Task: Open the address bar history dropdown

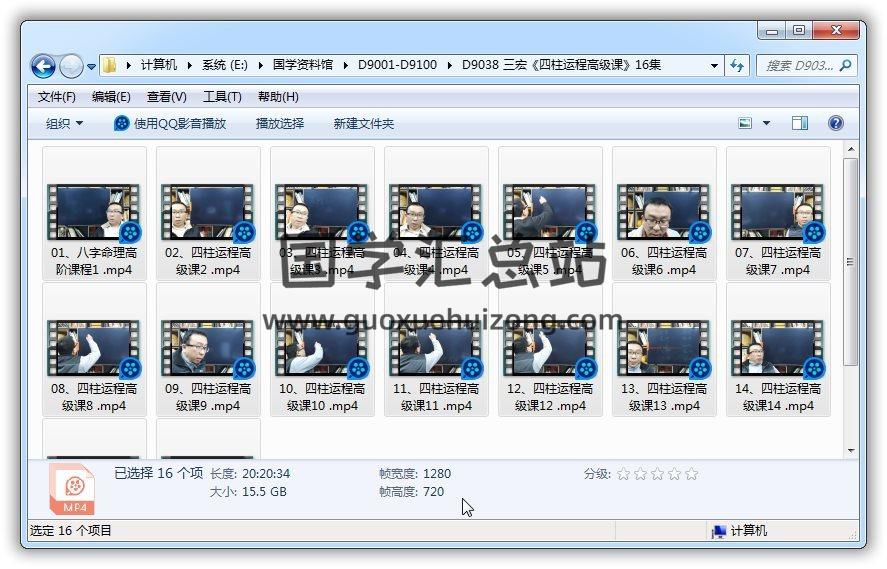Action: (x=714, y=66)
